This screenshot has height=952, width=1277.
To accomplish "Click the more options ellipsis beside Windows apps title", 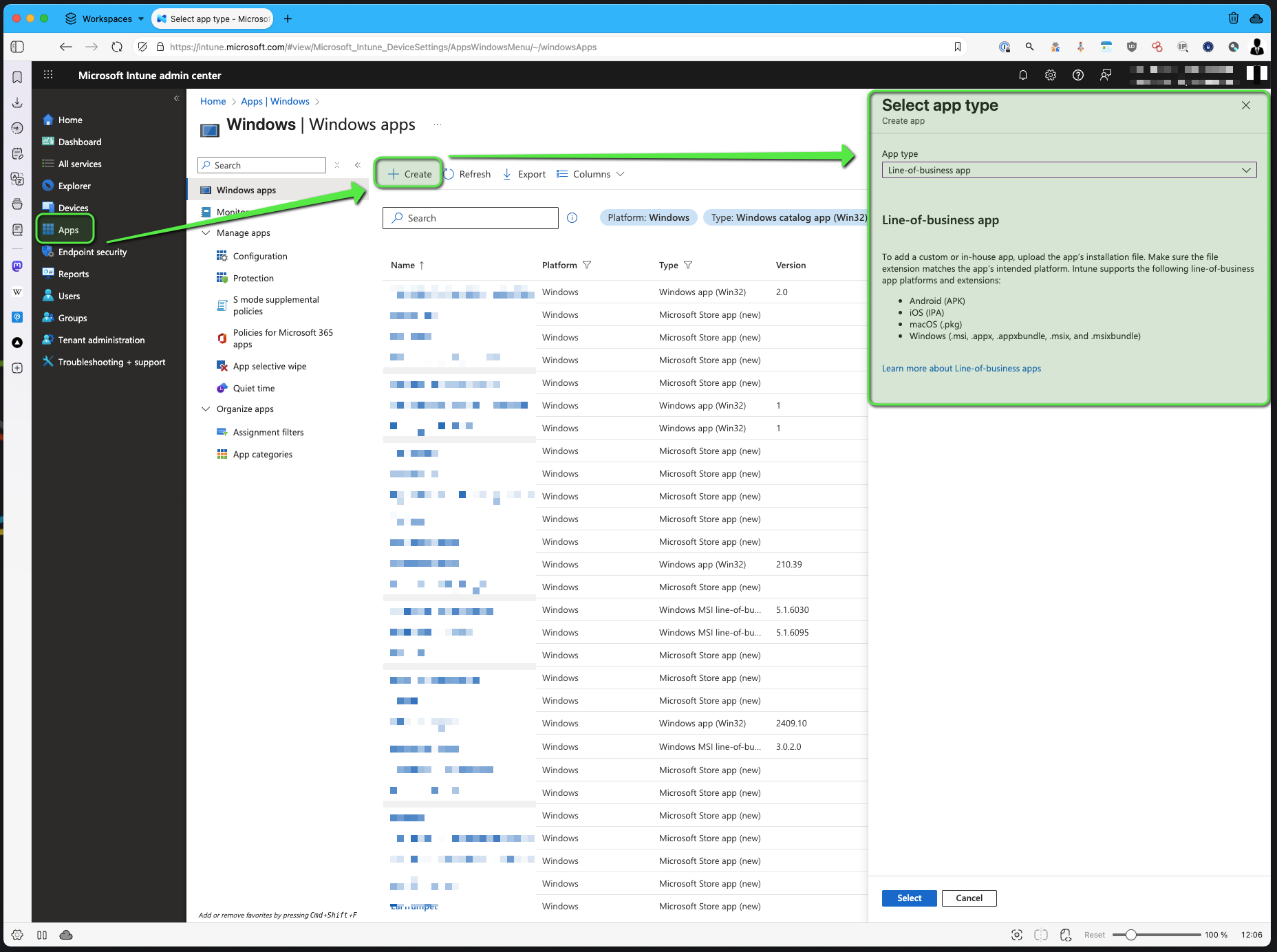I will [438, 125].
